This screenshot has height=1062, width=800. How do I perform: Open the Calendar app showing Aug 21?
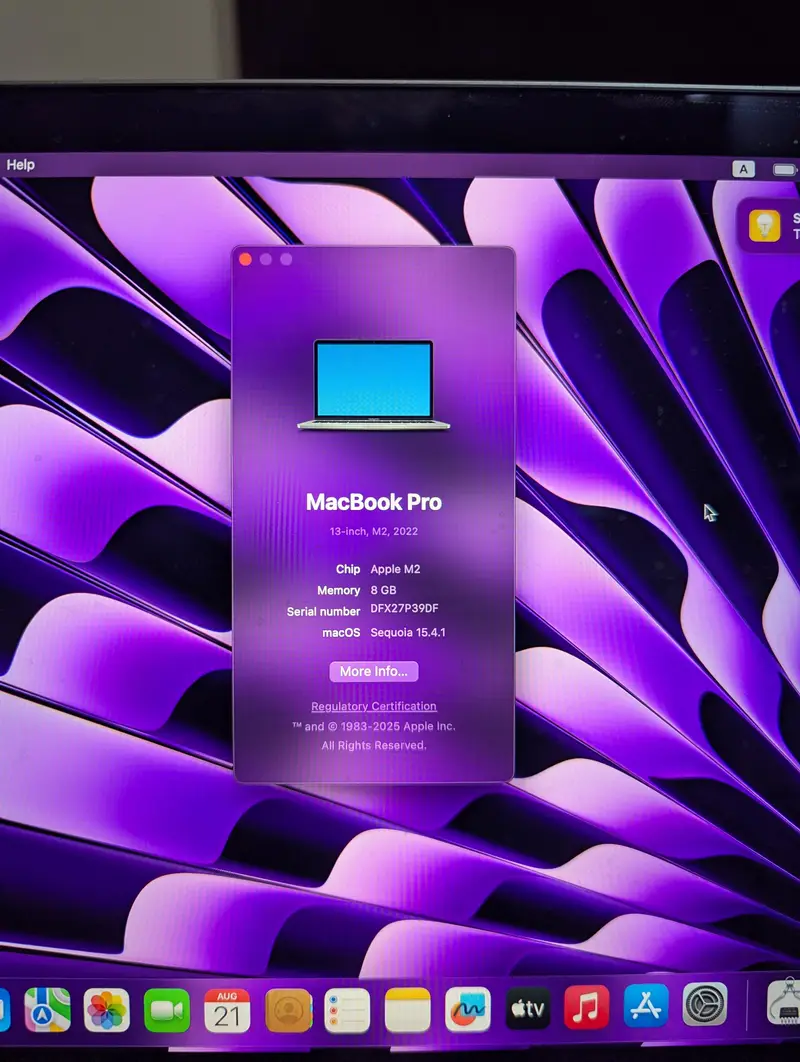point(227,1009)
